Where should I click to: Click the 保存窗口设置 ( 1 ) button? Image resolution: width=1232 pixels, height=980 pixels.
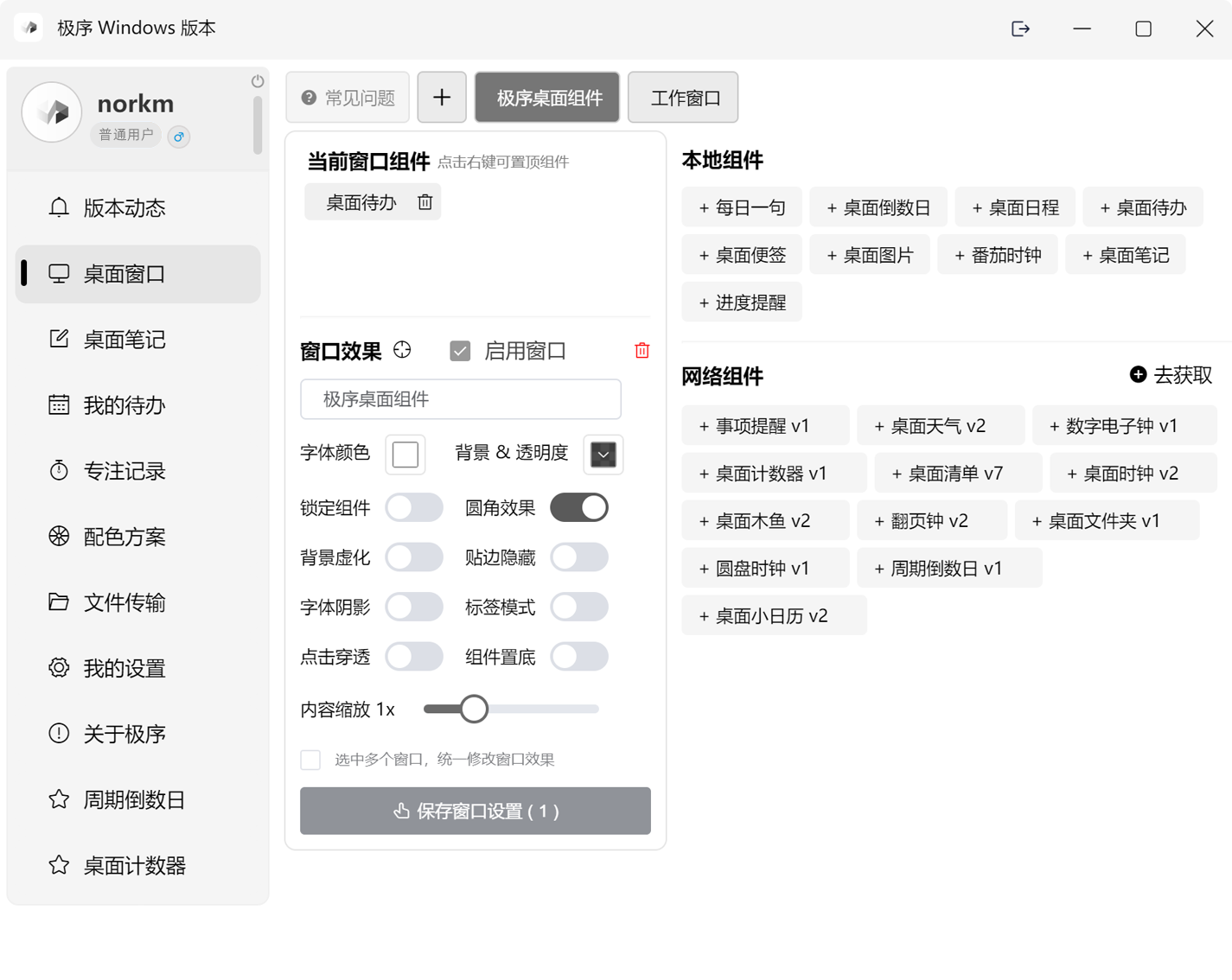click(x=476, y=811)
